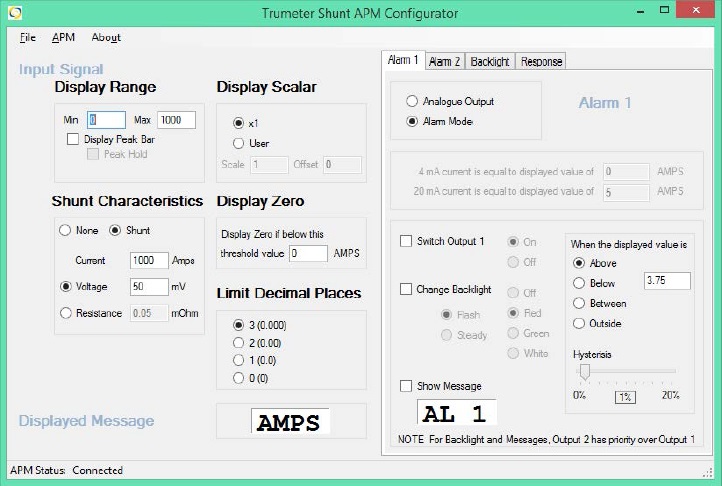Select the Resistance radio button
This screenshot has height=486, width=722.
66,313
